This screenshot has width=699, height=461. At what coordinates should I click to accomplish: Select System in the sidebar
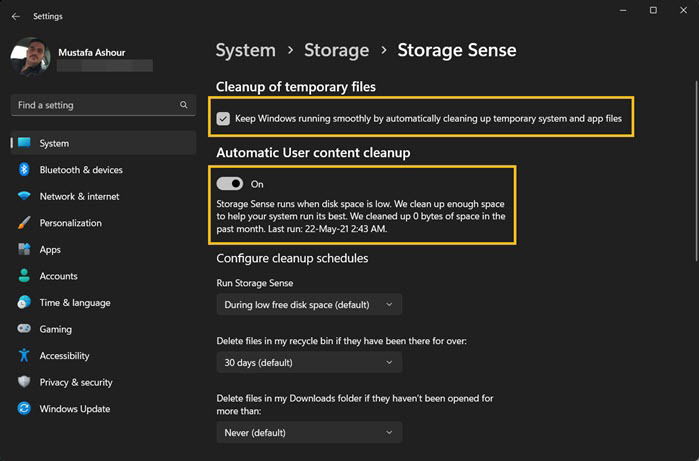coord(103,143)
